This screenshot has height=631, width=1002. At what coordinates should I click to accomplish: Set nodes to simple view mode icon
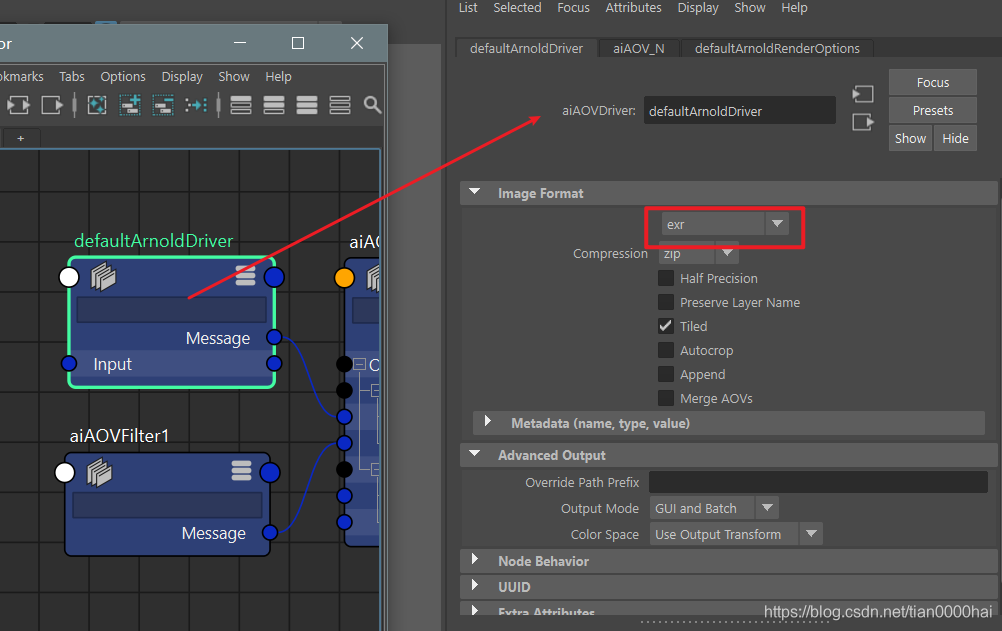[240, 105]
